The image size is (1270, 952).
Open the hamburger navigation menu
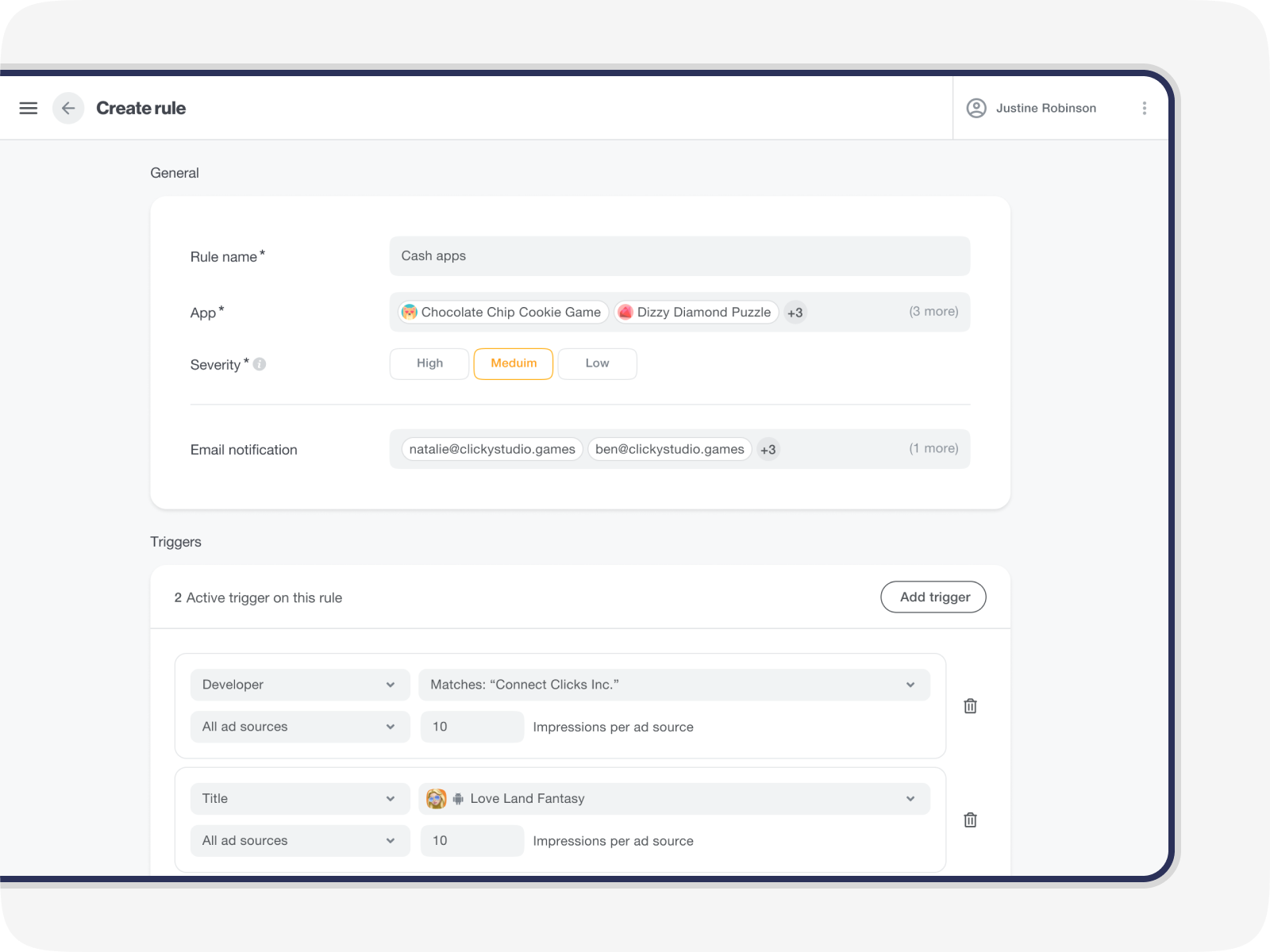29,108
